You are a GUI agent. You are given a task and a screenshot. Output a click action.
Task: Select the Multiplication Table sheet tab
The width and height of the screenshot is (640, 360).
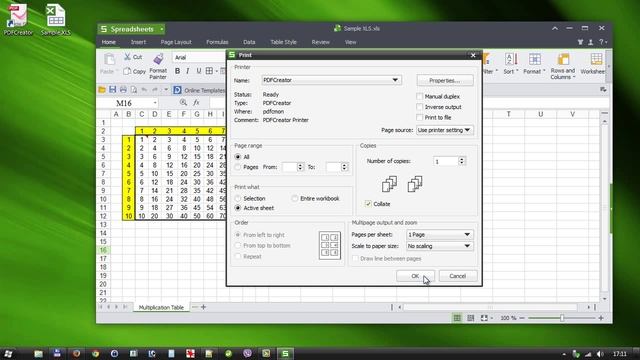coord(161,307)
